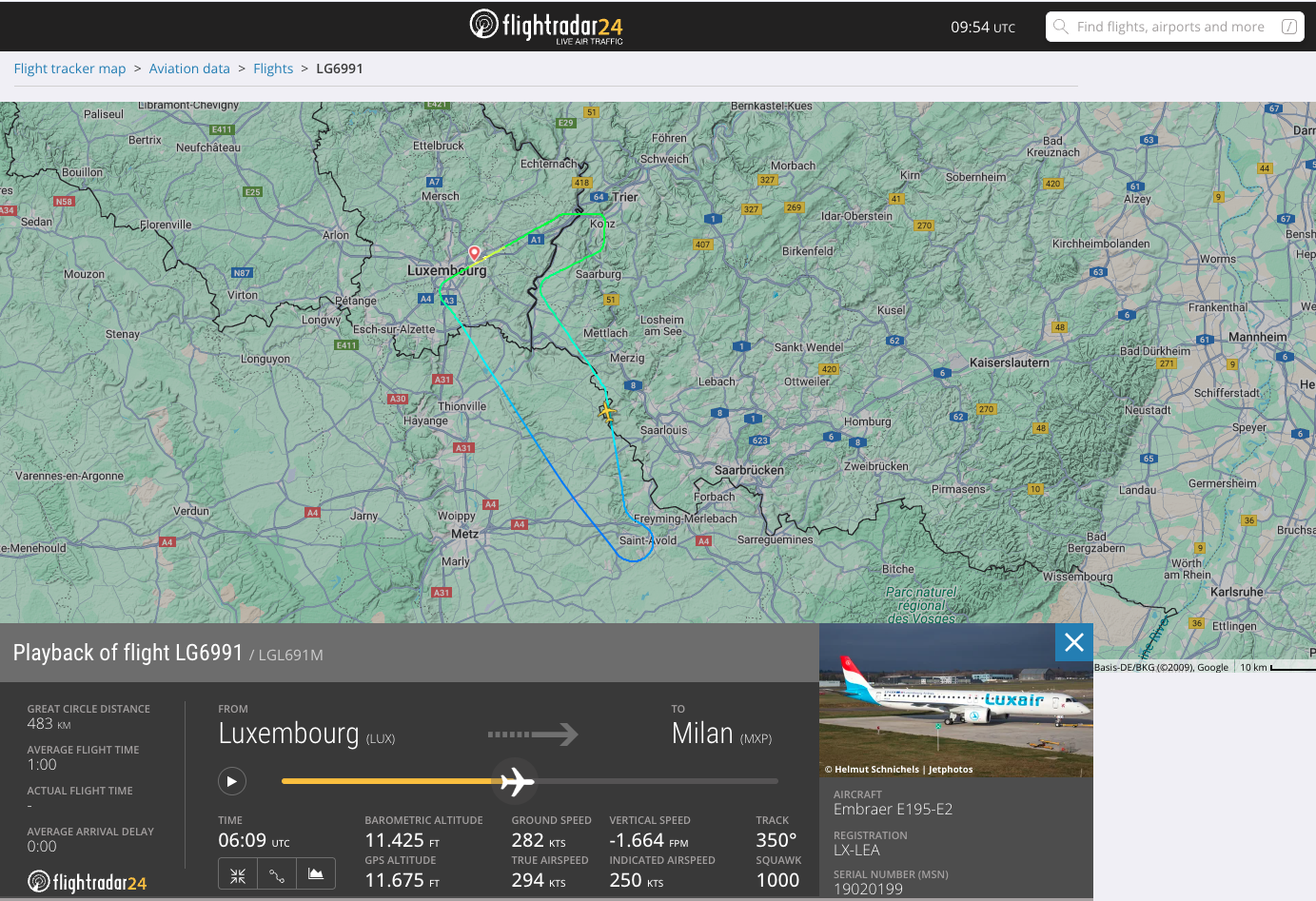This screenshot has height=901, width=1316.
Task: Click the average arrival delay 0:00 value
Action: [x=42, y=847]
